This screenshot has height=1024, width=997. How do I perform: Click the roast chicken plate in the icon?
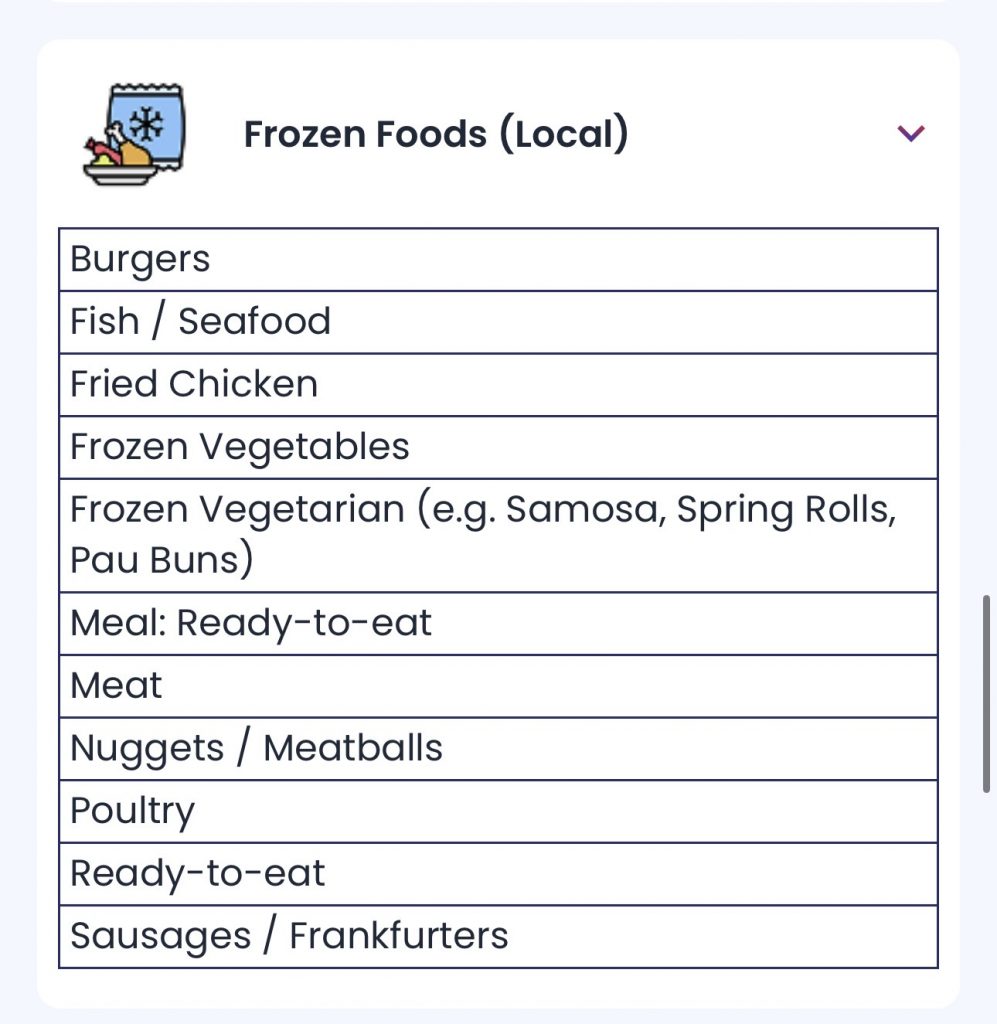pyautogui.click(x=115, y=162)
